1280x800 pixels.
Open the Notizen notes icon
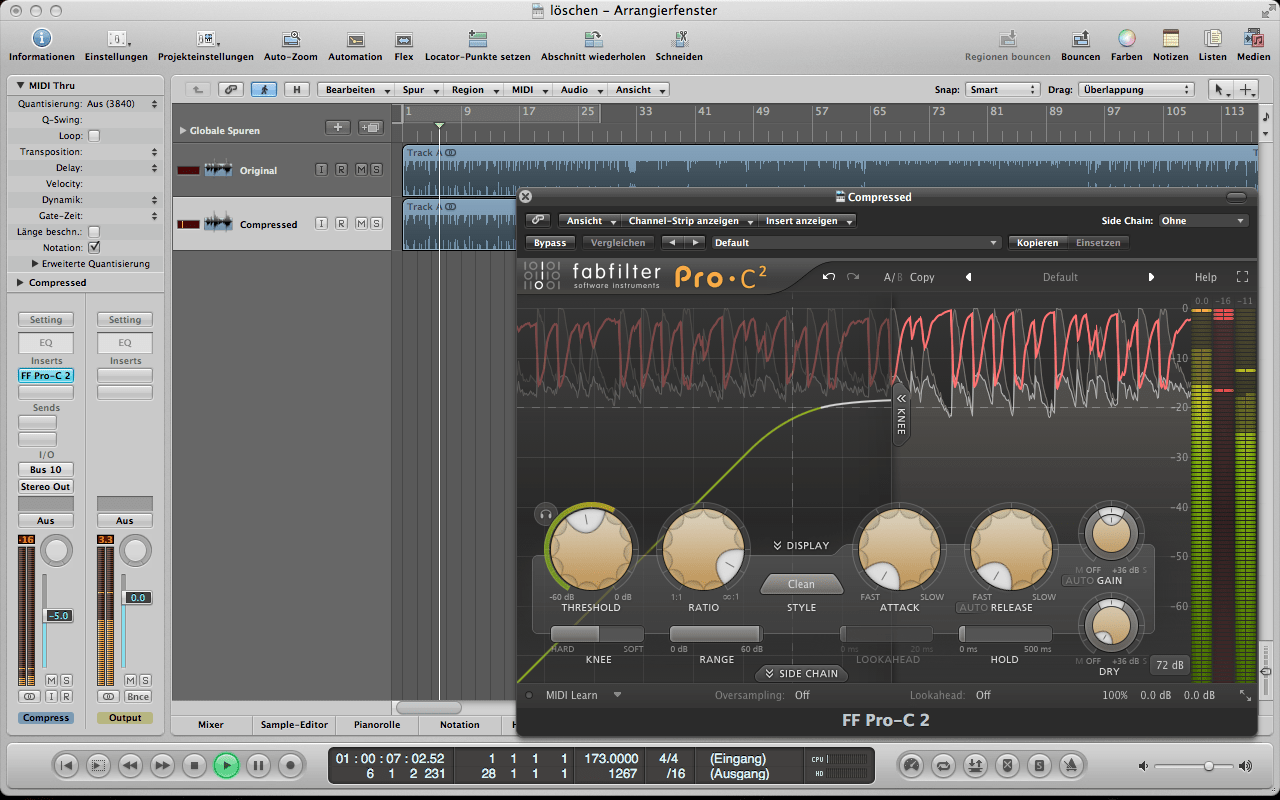1170,39
